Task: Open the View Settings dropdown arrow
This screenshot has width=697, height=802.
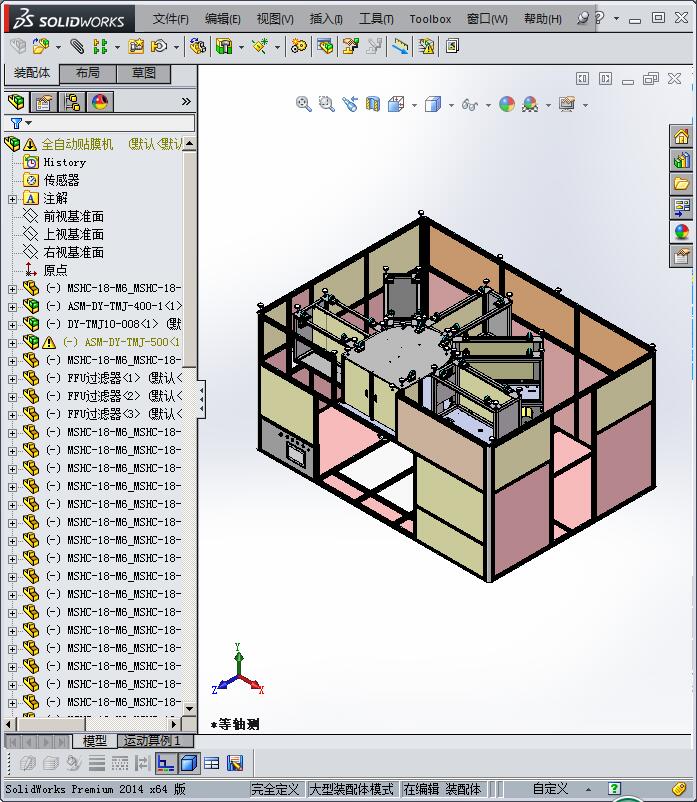Action: click(585, 106)
